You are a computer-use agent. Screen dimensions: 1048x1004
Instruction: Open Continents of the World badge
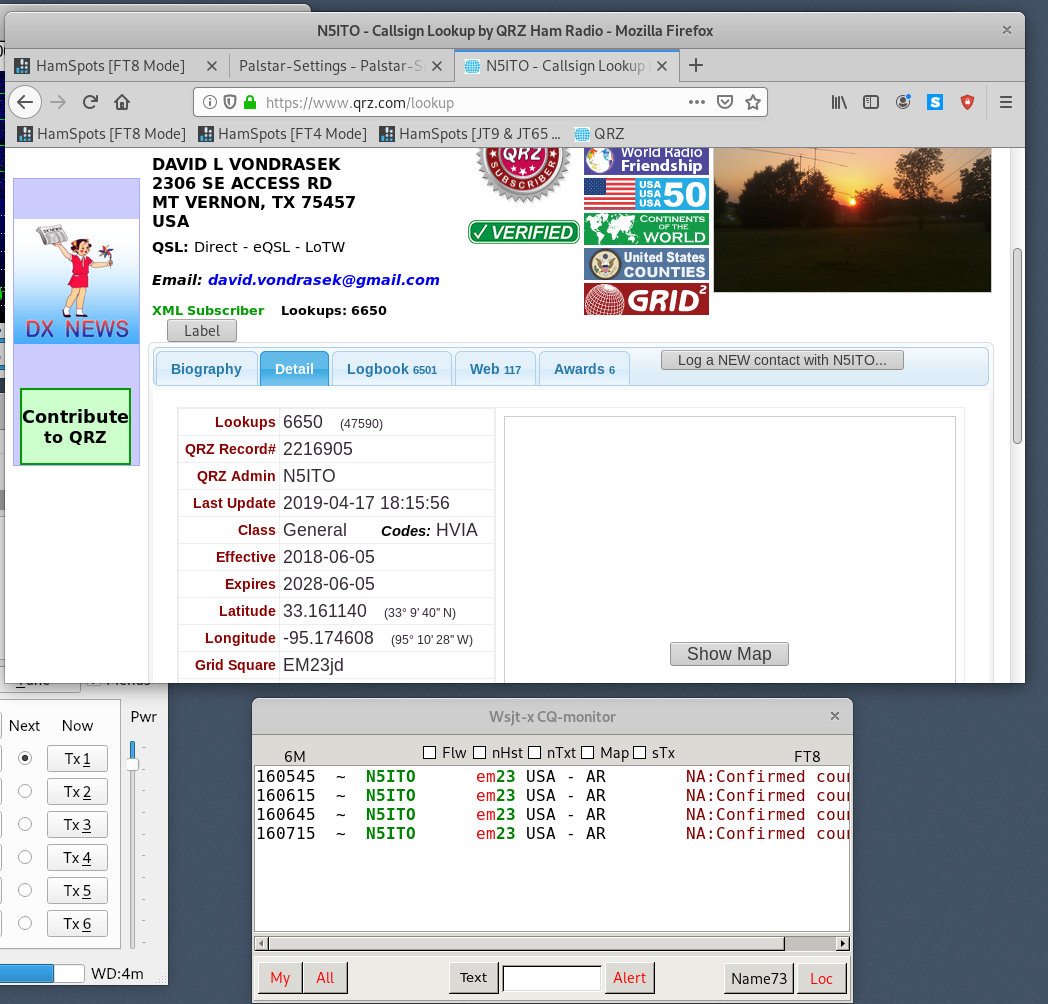(x=646, y=229)
